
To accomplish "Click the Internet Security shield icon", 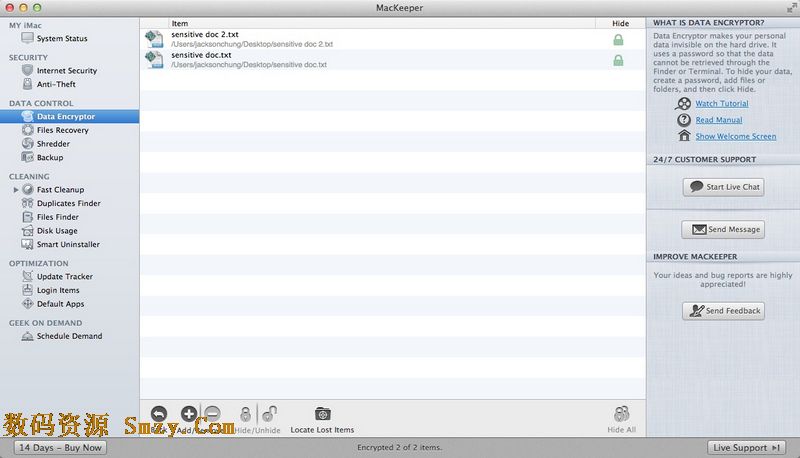I will [x=28, y=70].
